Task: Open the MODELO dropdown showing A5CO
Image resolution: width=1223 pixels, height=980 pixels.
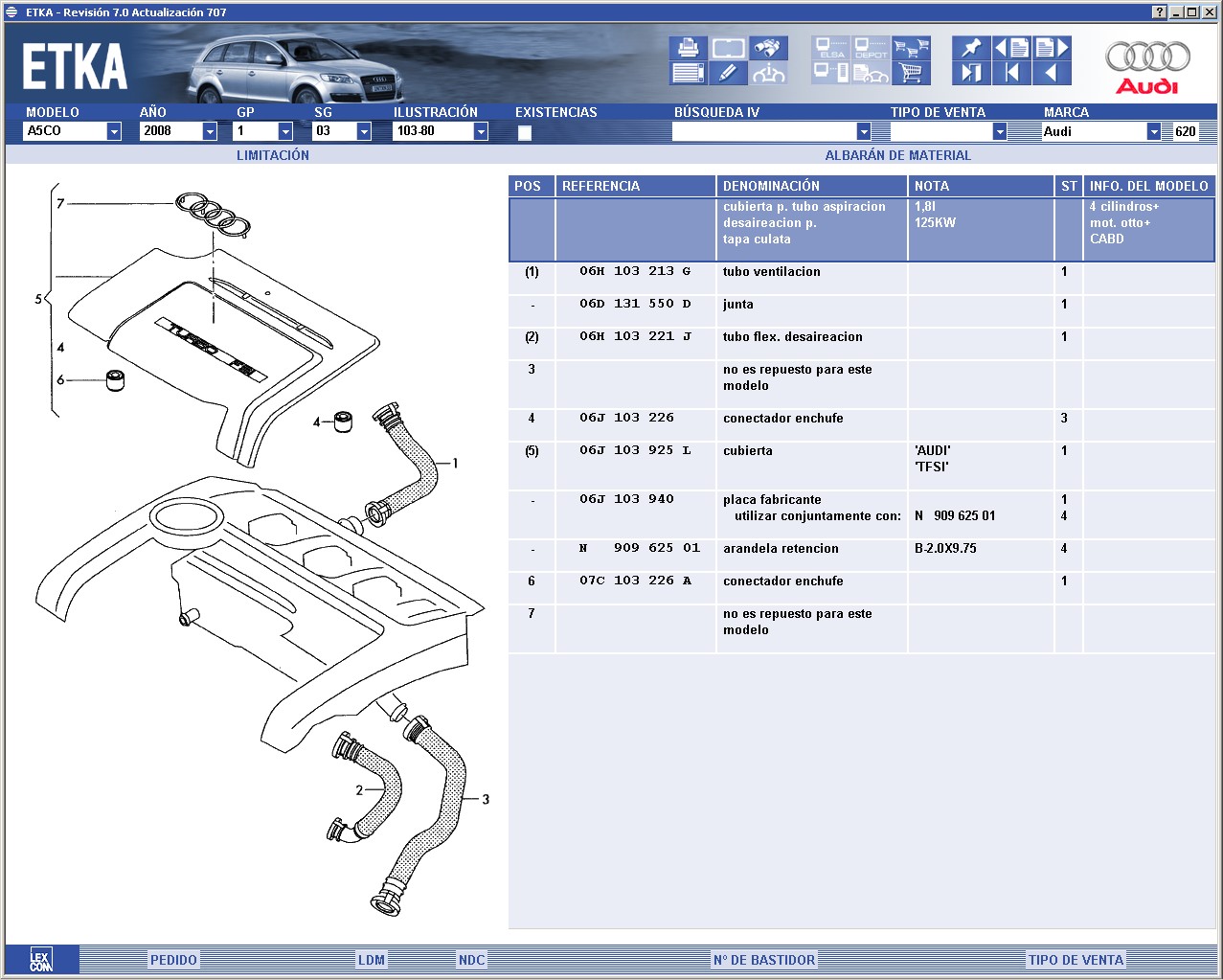Action: tap(114, 131)
